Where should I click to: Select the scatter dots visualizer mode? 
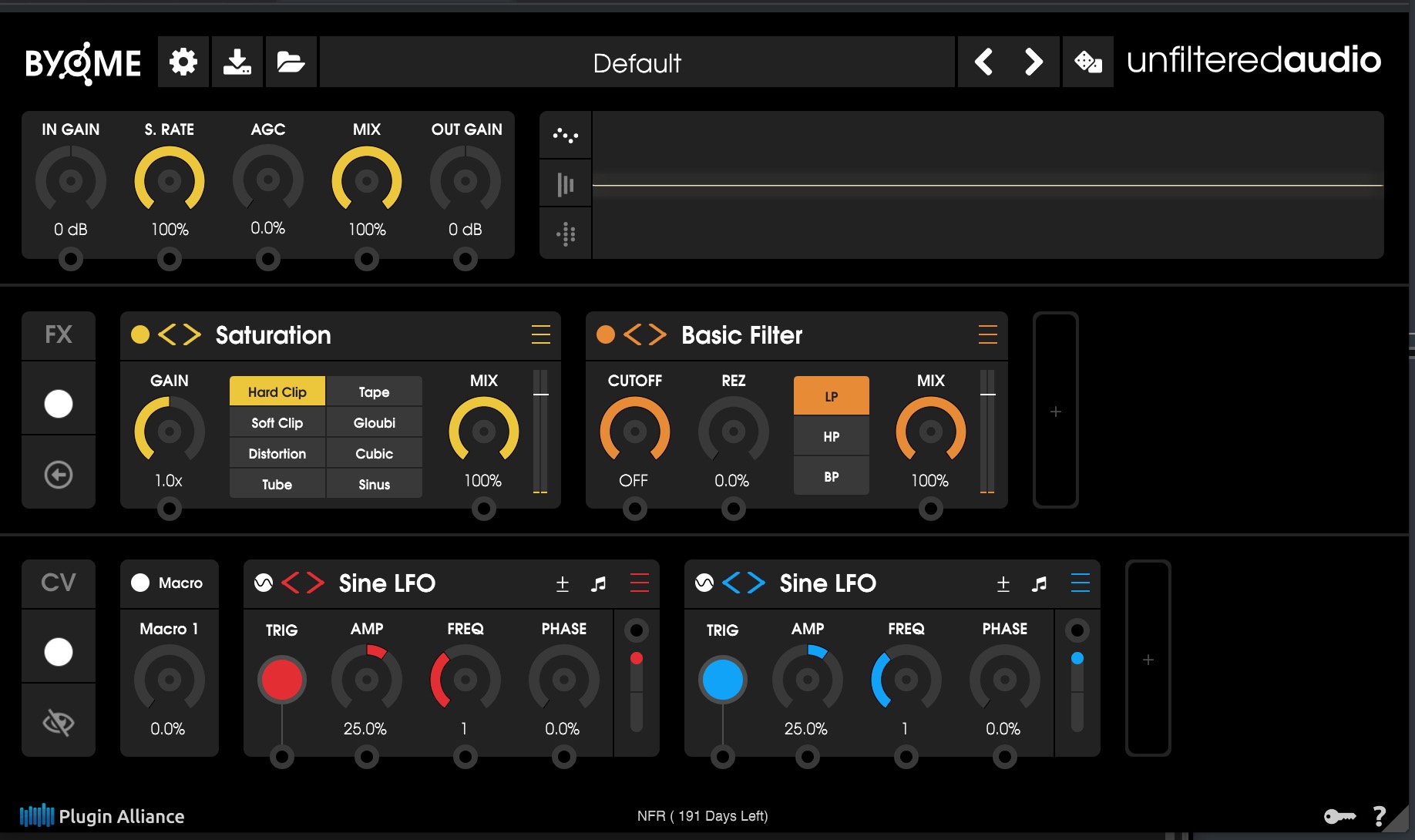click(566, 136)
